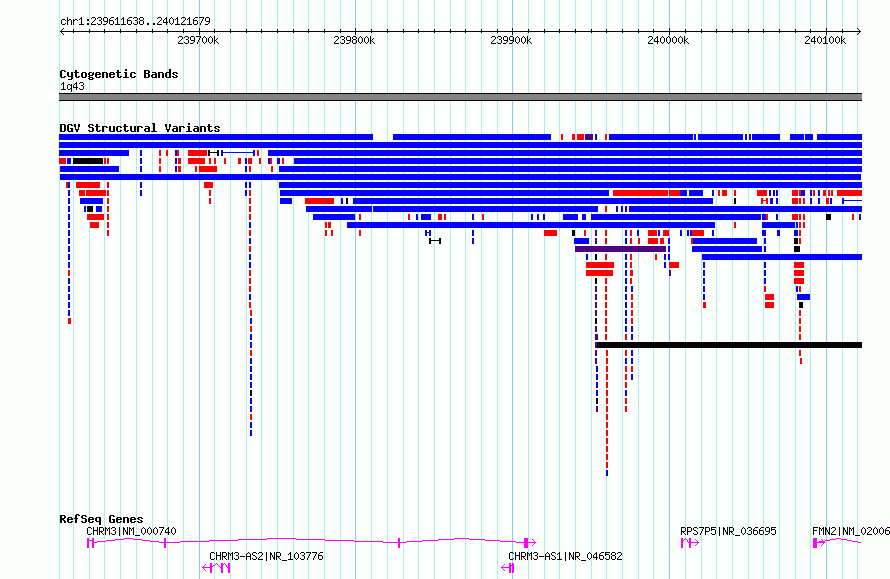Select the gray 1q43 cytogenetic band bar

tap(460, 97)
